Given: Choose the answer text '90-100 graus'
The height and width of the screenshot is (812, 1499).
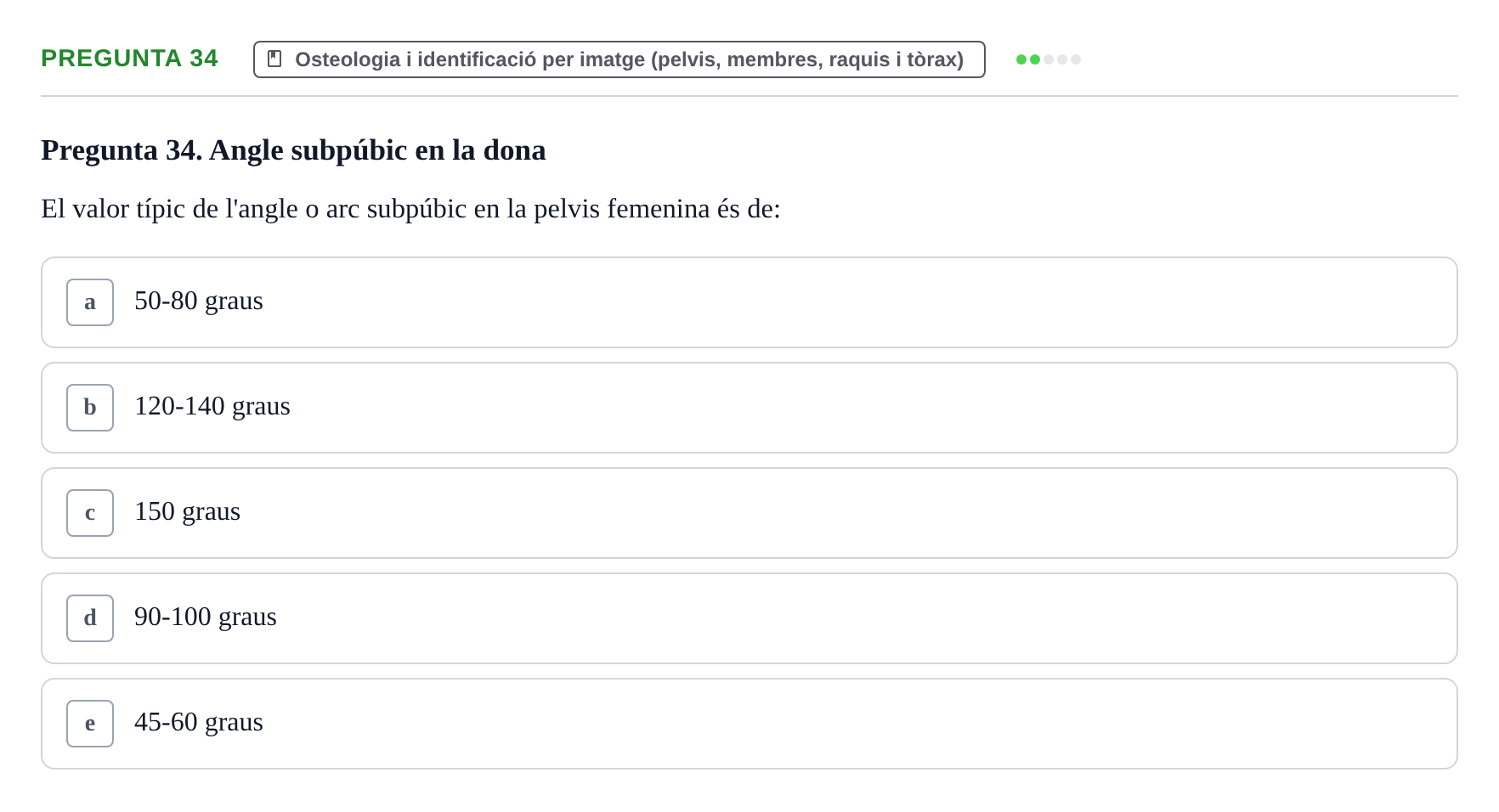Looking at the screenshot, I should click(x=206, y=617).
